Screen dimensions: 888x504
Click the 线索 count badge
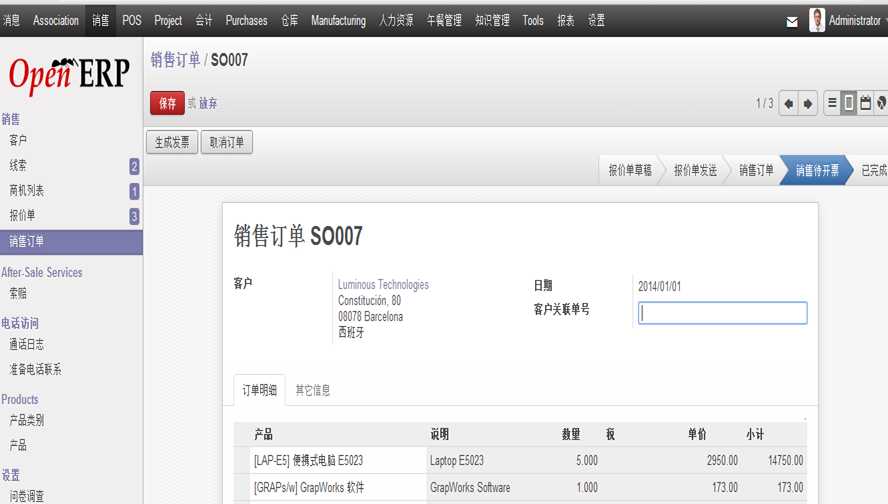(x=134, y=166)
